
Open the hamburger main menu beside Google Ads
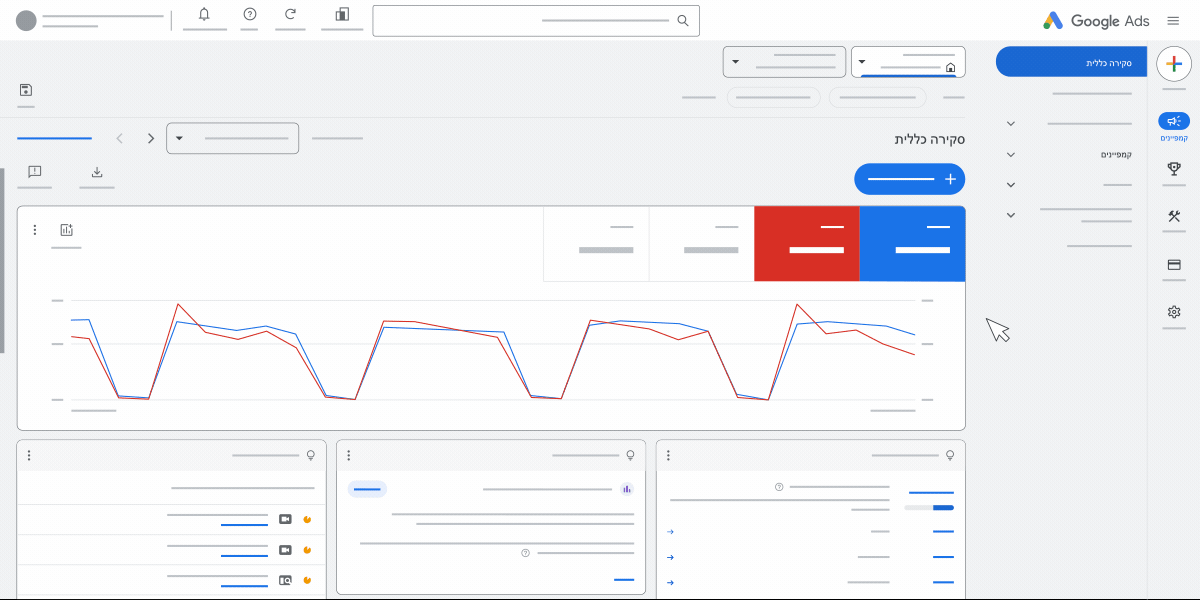[1173, 20]
